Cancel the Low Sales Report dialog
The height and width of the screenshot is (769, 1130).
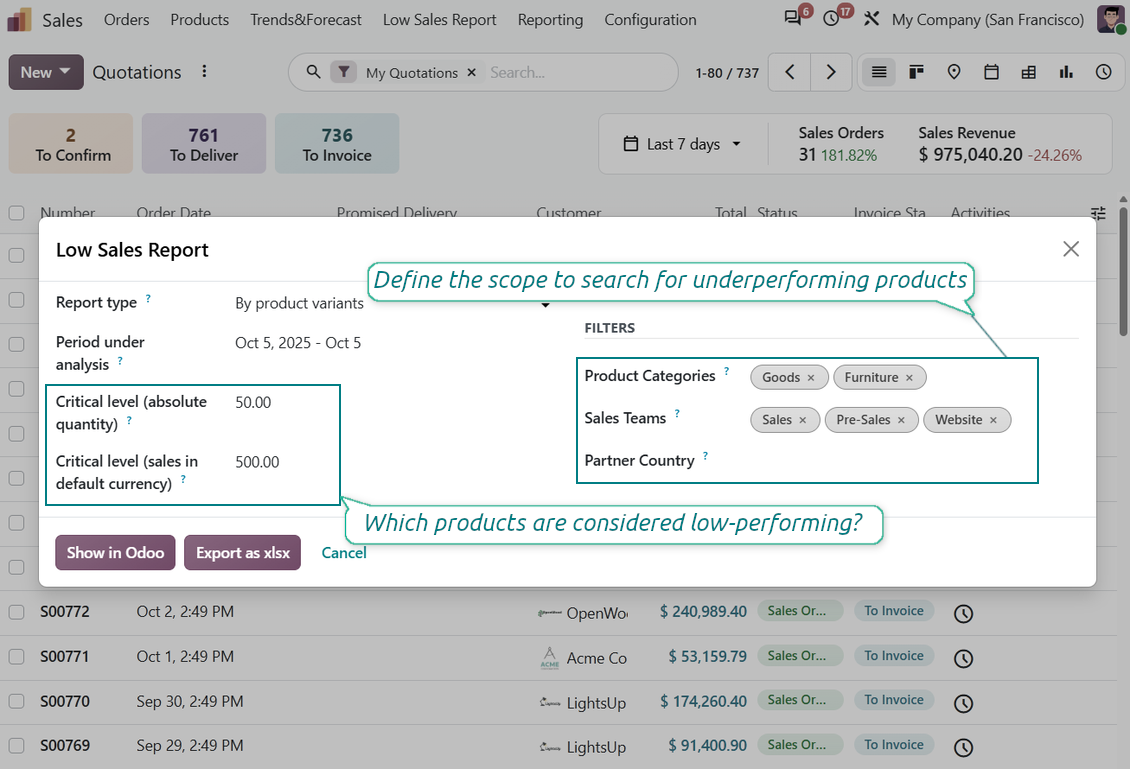pos(344,553)
